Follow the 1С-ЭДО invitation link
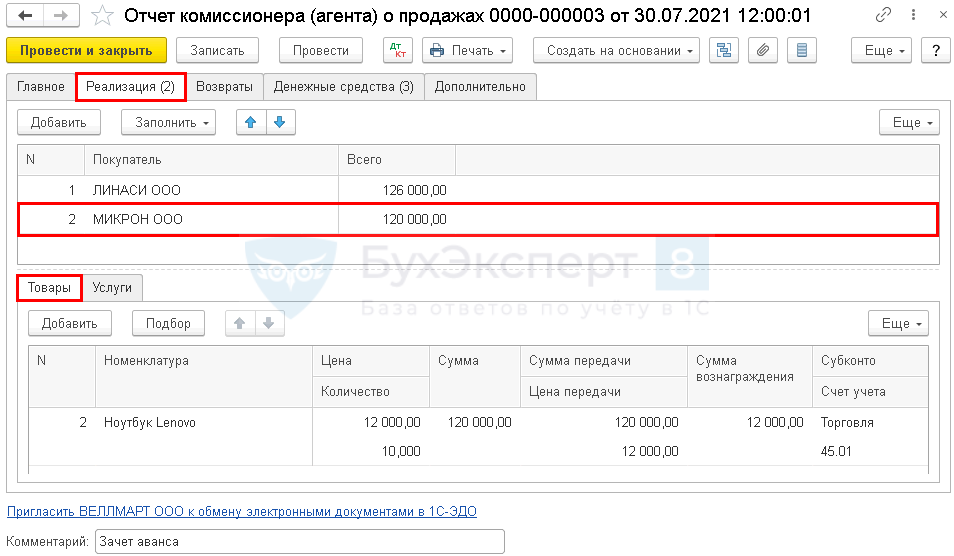Screen dimensions: 954x556 coord(242,511)
